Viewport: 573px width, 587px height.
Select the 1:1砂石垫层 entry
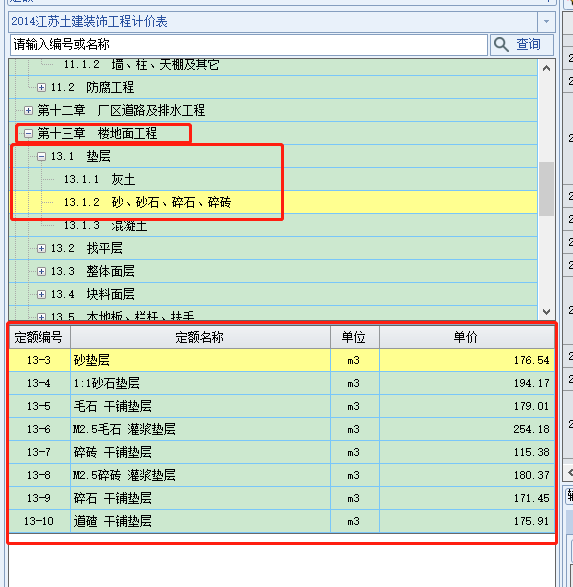[200, 383]
